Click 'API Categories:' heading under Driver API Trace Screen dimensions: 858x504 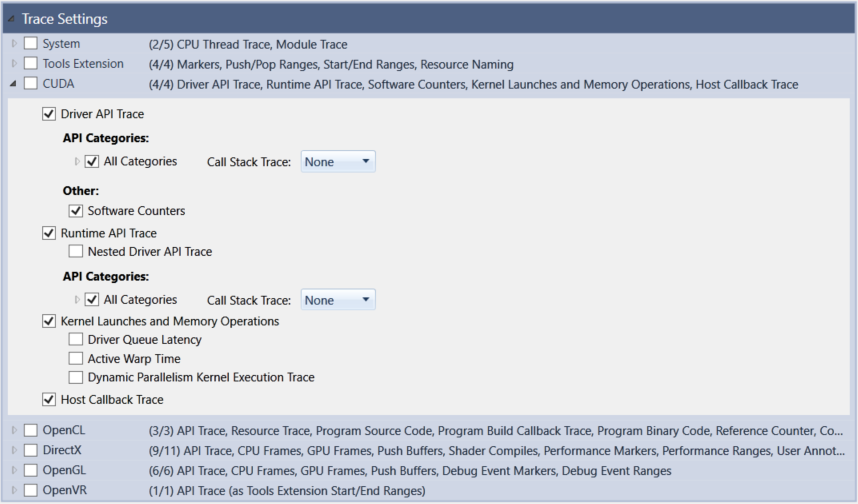pos(106,138)
